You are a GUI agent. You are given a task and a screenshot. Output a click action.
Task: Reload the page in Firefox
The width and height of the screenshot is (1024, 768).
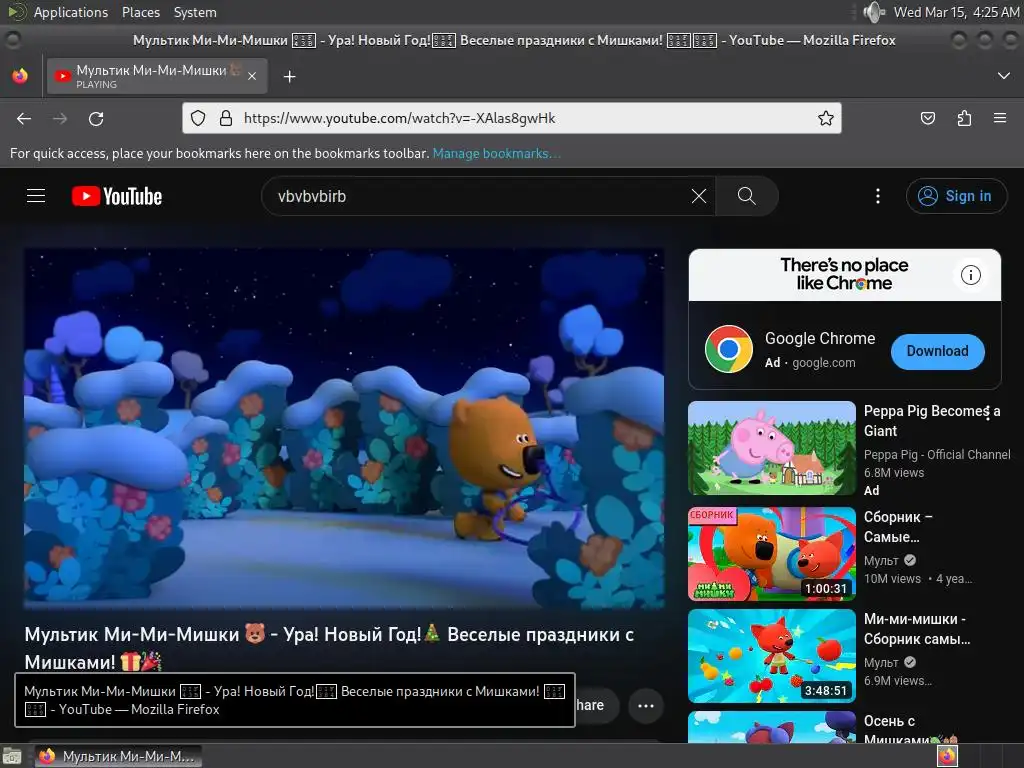(96, 118)
